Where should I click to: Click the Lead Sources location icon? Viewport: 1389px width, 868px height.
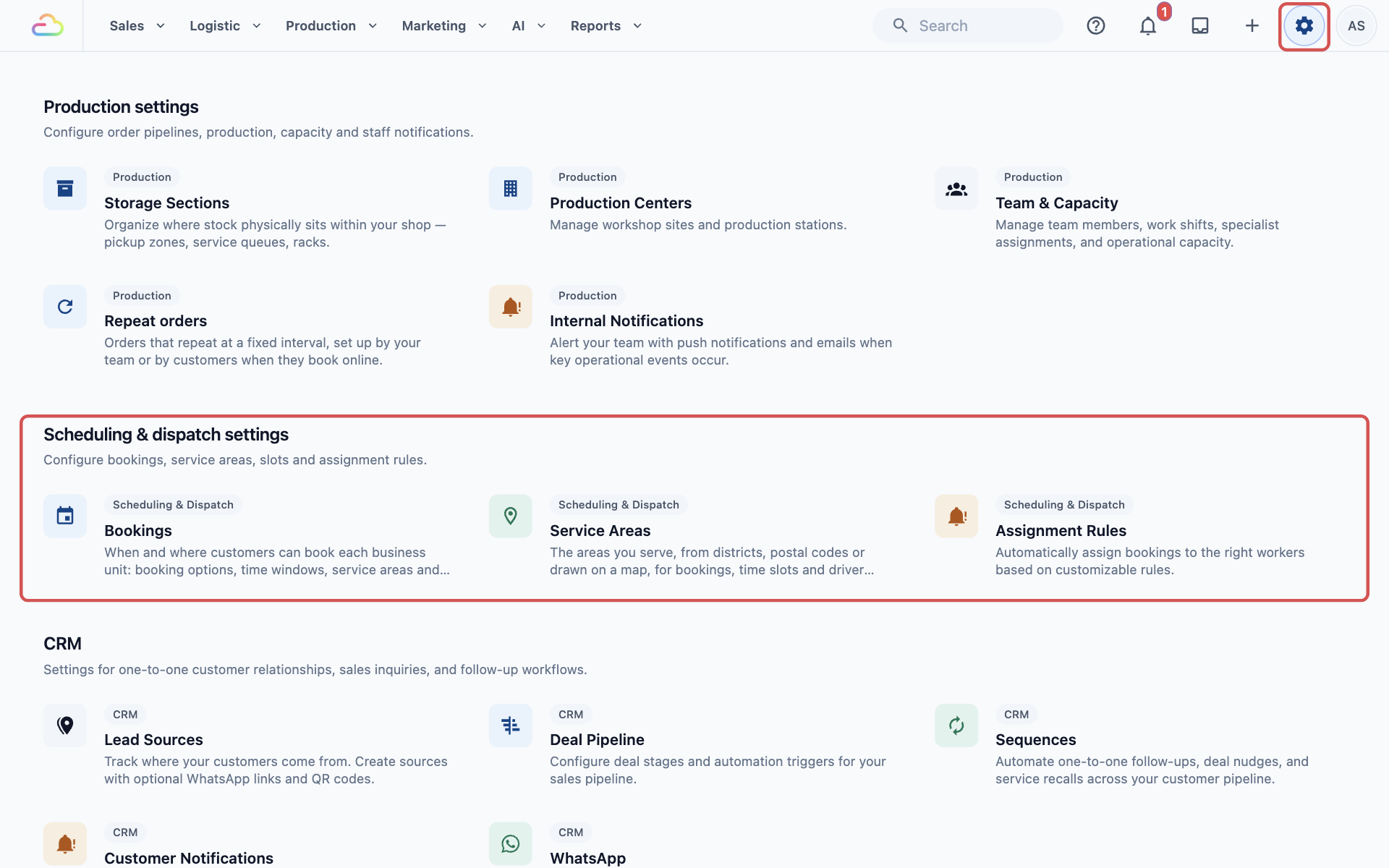point(65,726)
